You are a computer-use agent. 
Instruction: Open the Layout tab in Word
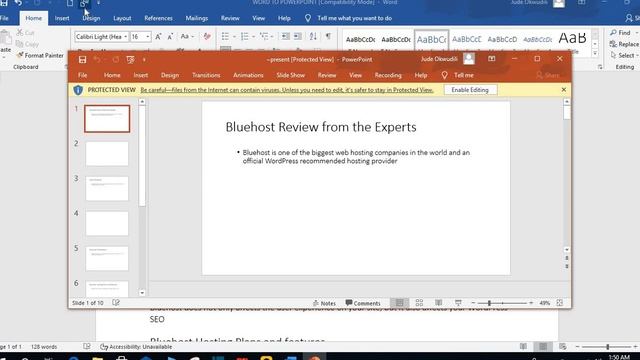[x=122, y=18]
